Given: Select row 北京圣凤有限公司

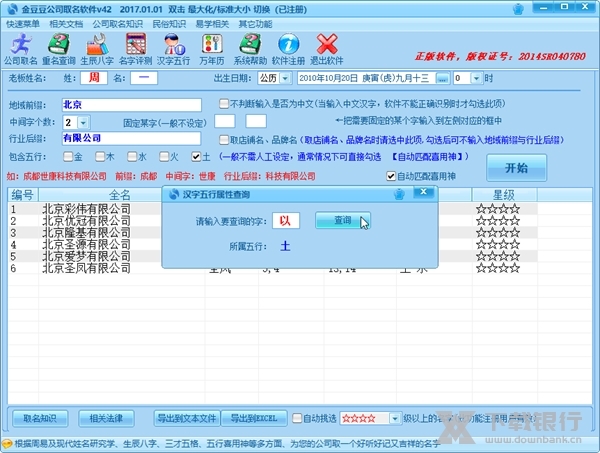Looking at the screenshot, I should (x=86, y=268).
